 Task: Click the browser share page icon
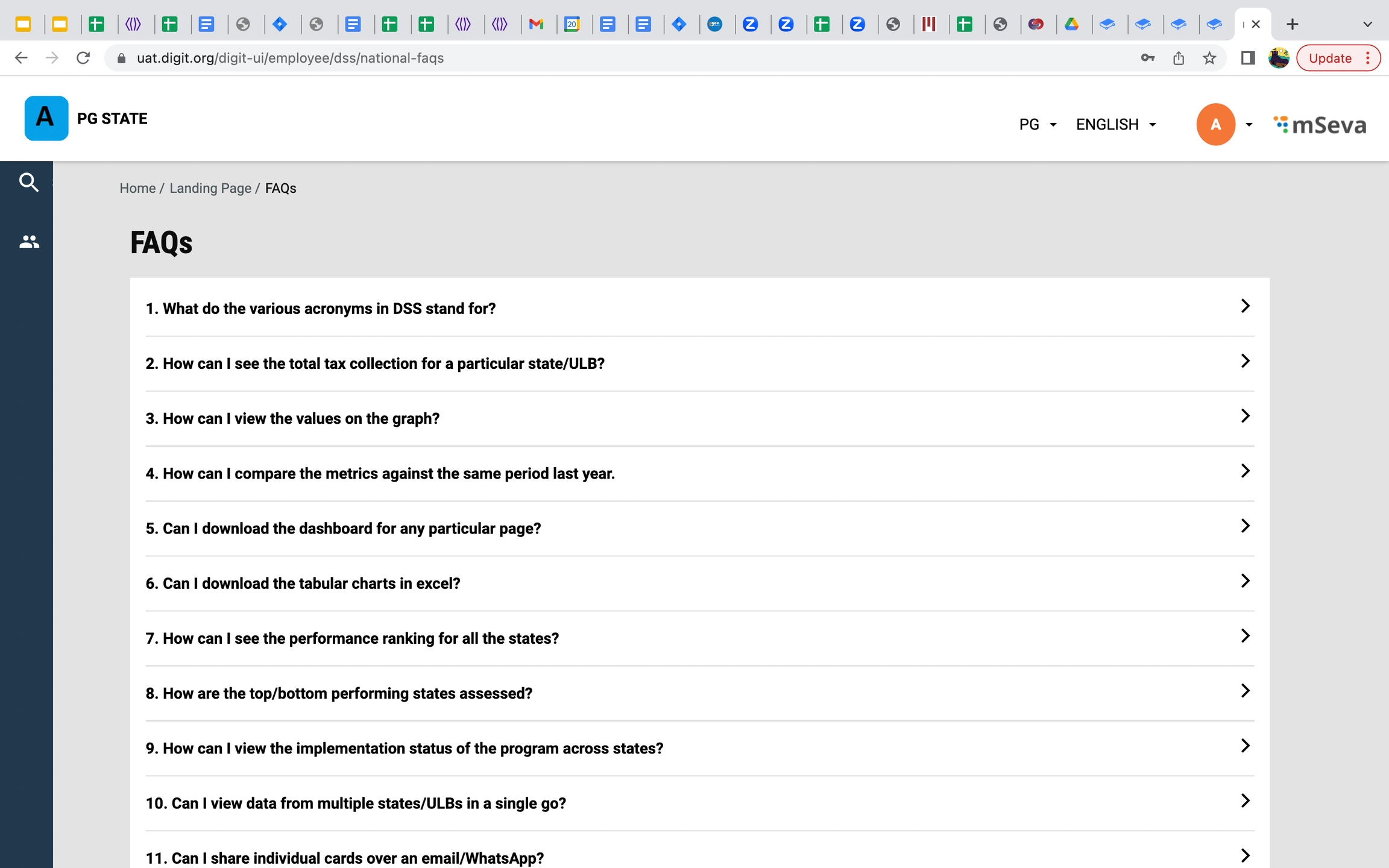pos(1178,58)
